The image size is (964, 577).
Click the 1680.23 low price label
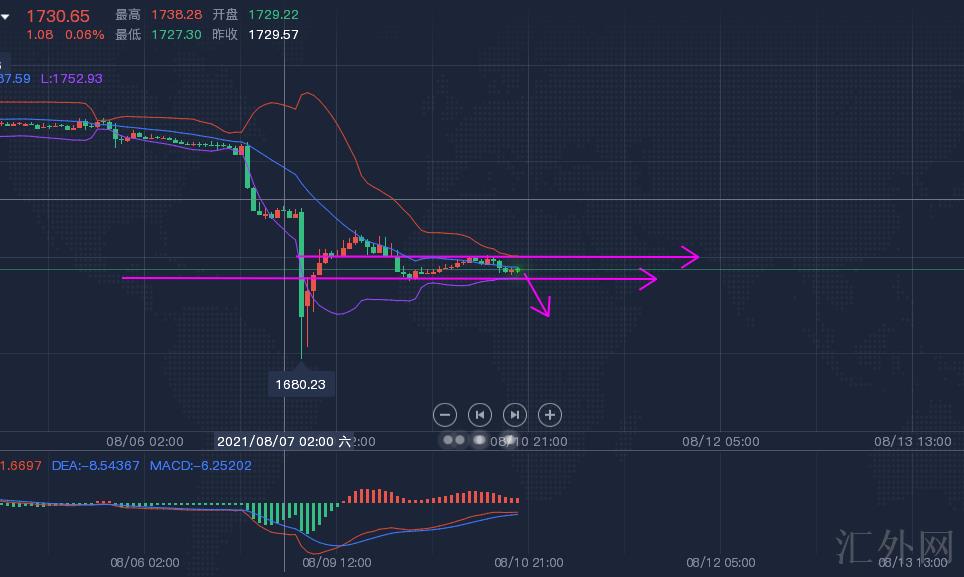pyautogui.click(x=302, y=384)
